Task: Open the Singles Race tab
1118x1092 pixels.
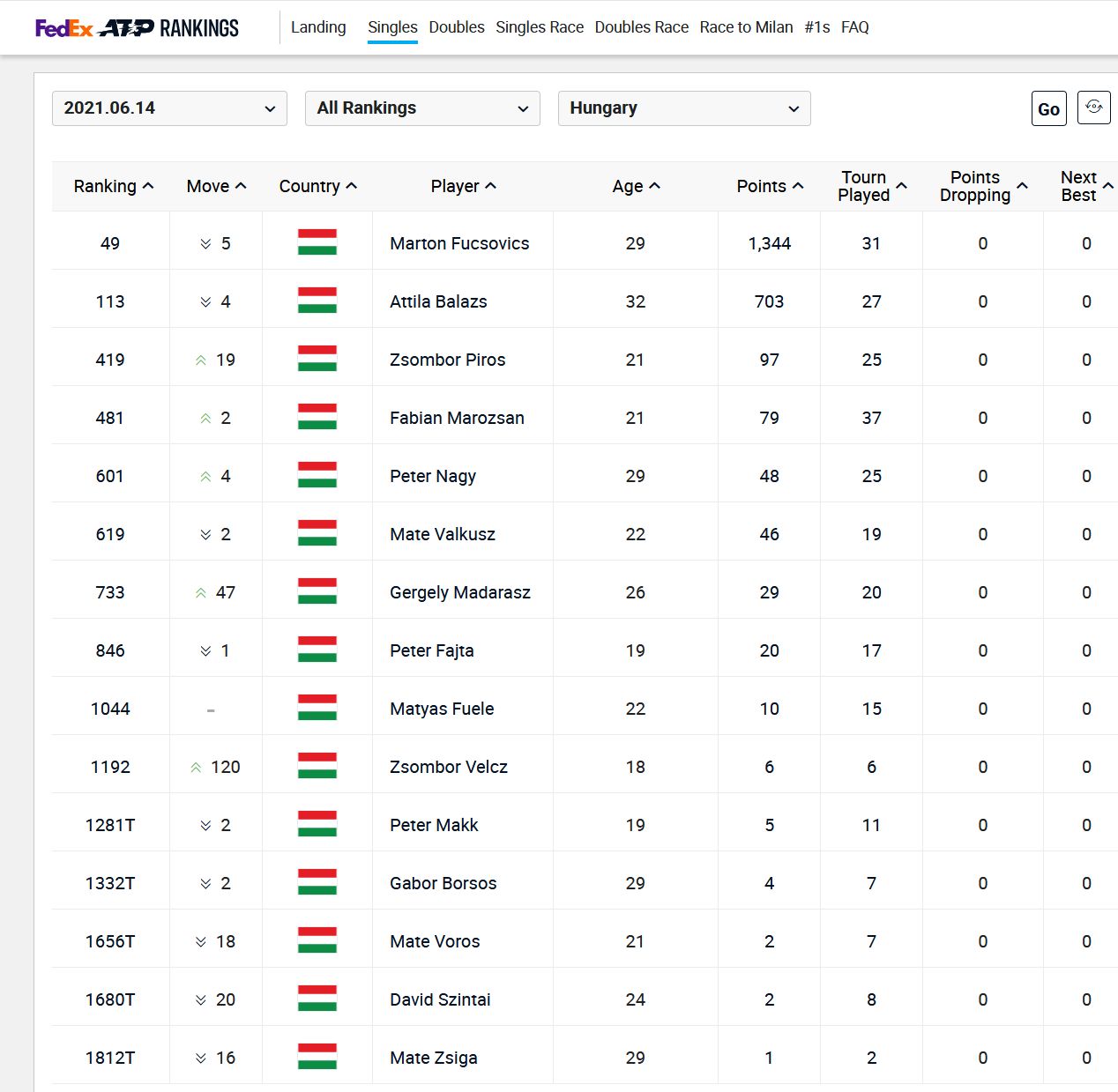Action: 540,27
